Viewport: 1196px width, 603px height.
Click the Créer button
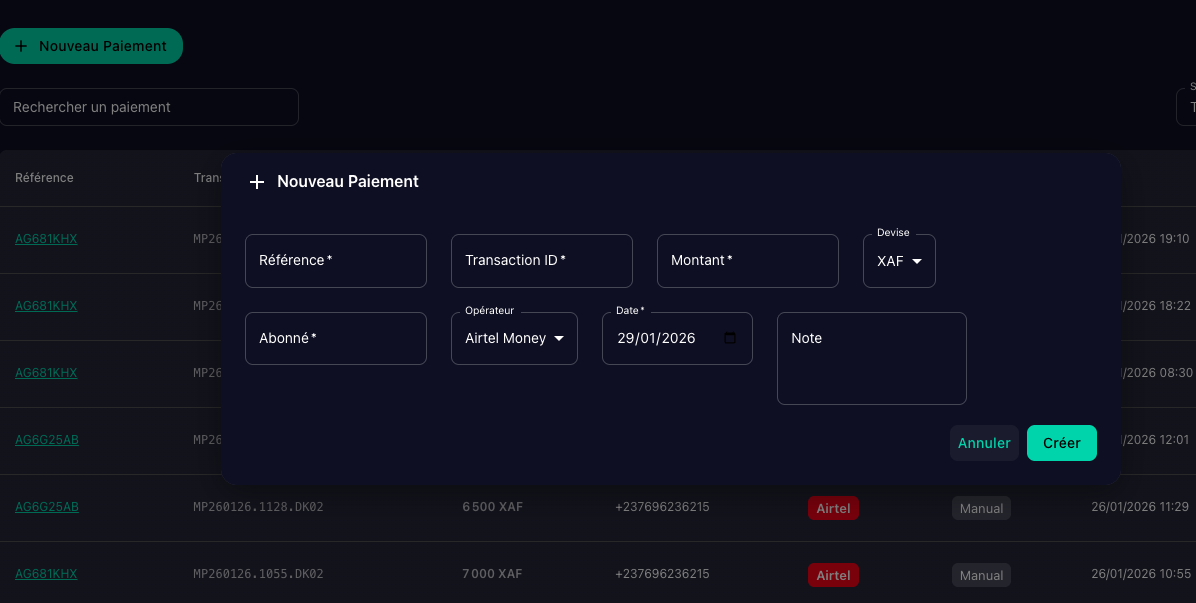click(x=1061, y=443)
